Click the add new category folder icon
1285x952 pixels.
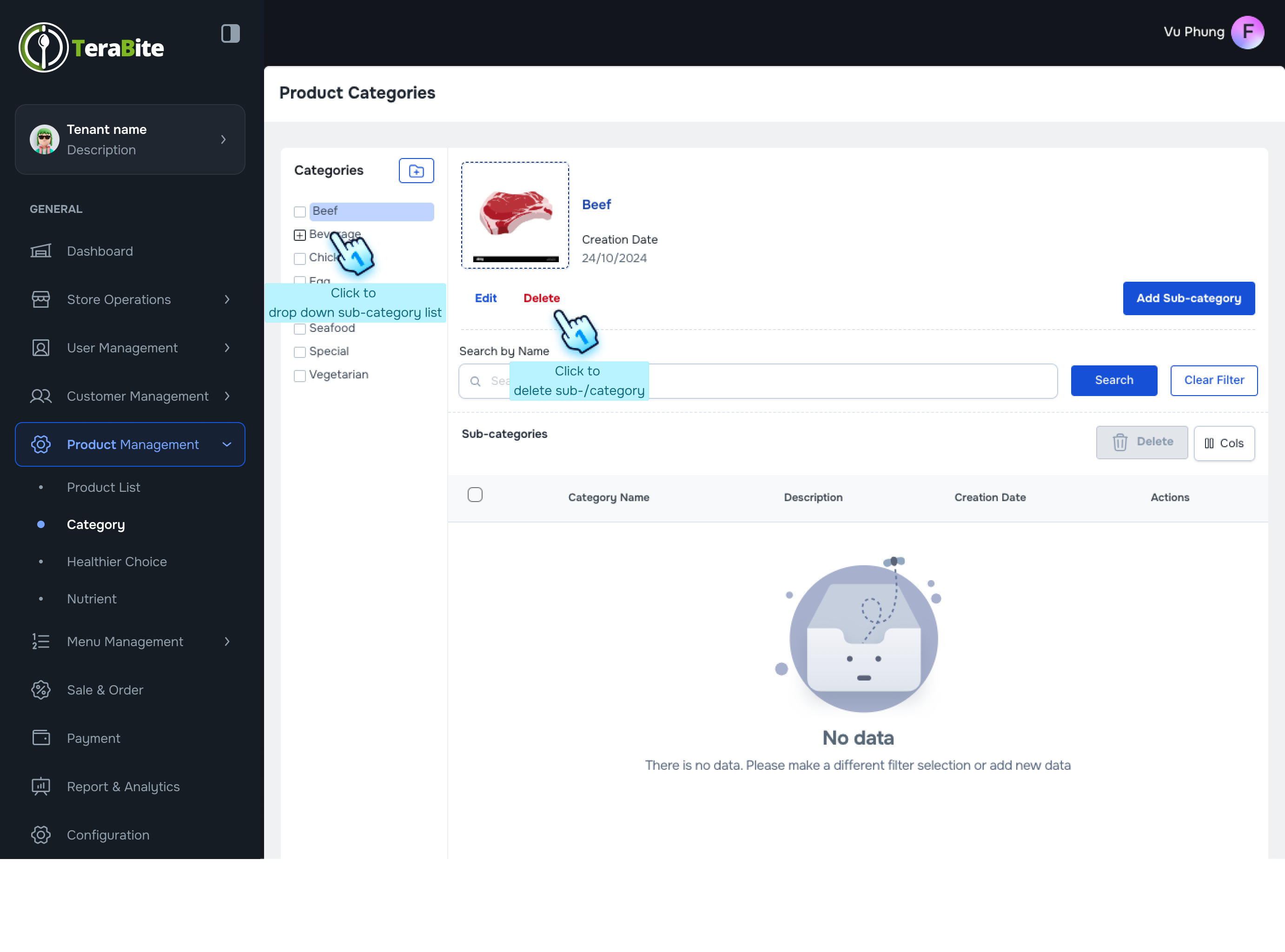(x=416, y=171)
